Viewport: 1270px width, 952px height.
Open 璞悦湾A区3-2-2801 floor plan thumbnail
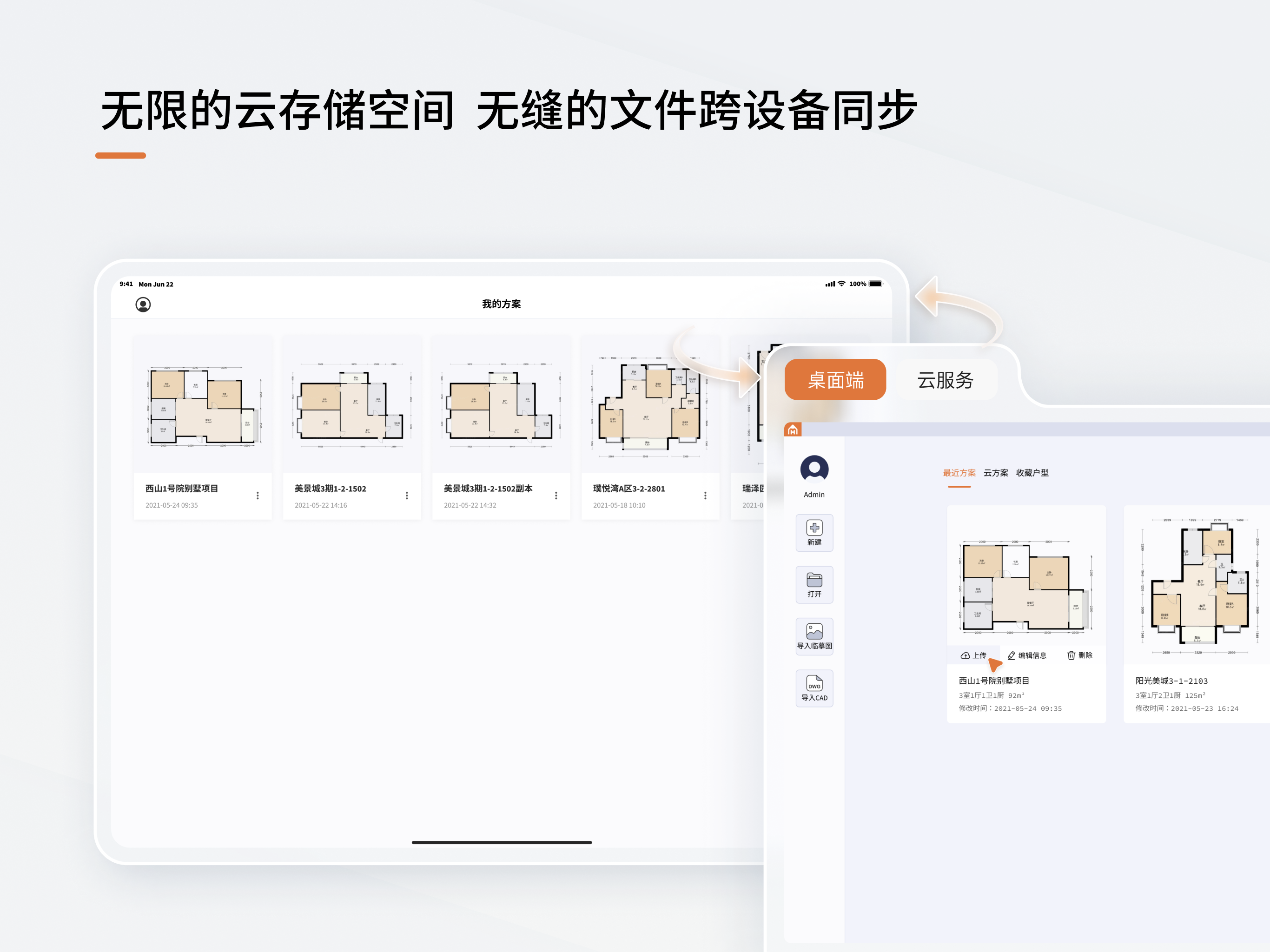point(650,405)
